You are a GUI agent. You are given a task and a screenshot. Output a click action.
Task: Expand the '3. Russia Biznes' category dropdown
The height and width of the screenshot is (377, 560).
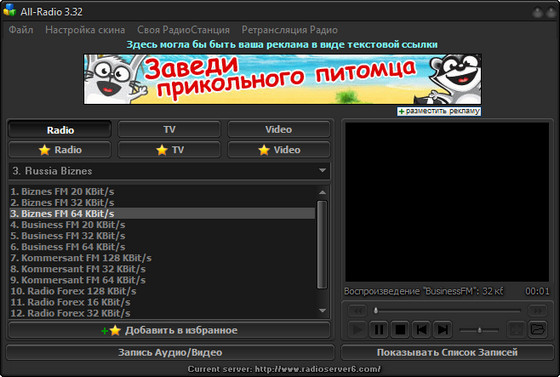[322, 171]
